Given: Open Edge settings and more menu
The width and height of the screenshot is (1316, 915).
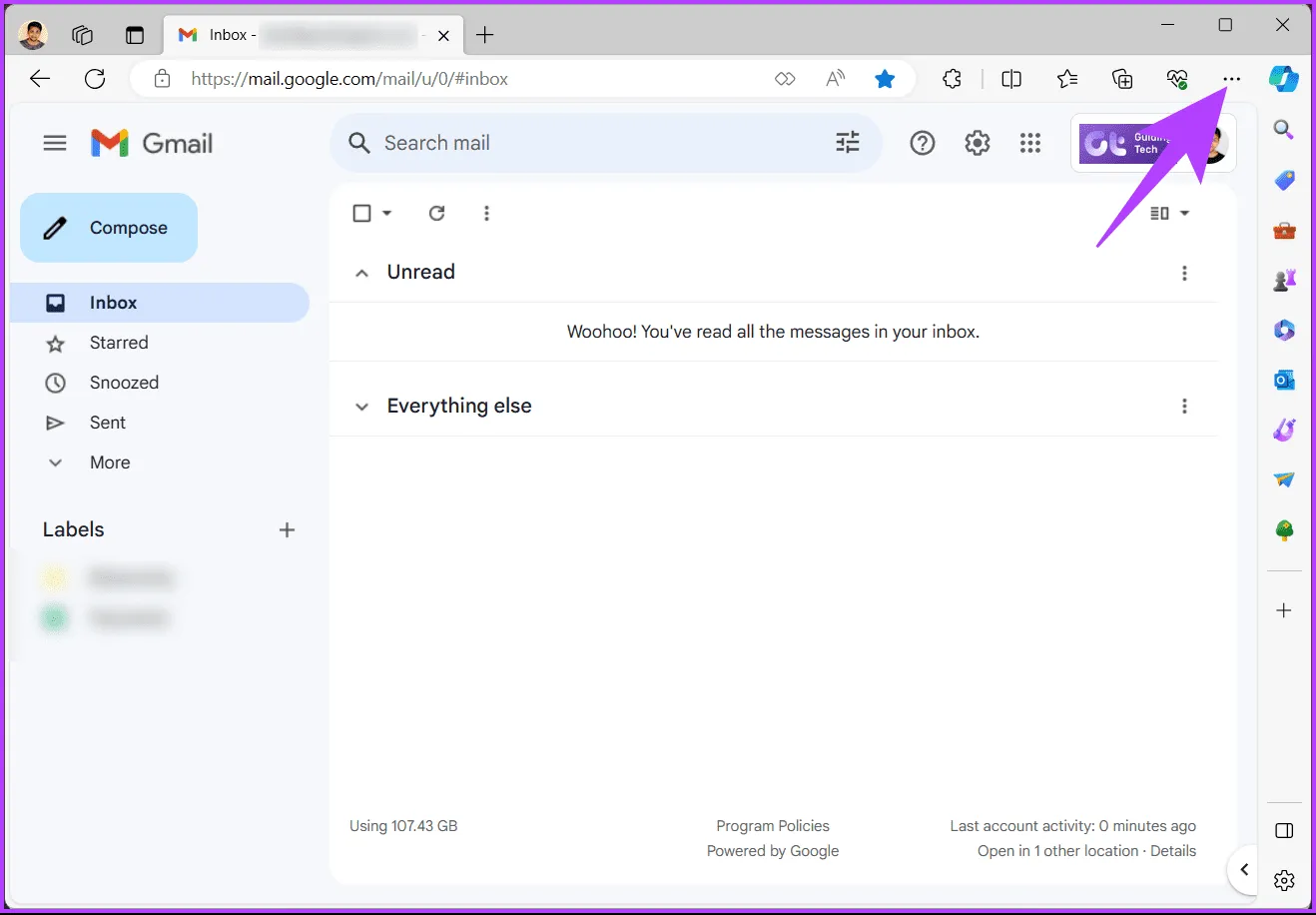Looking at the screenshot, I should pos(1232,79).
